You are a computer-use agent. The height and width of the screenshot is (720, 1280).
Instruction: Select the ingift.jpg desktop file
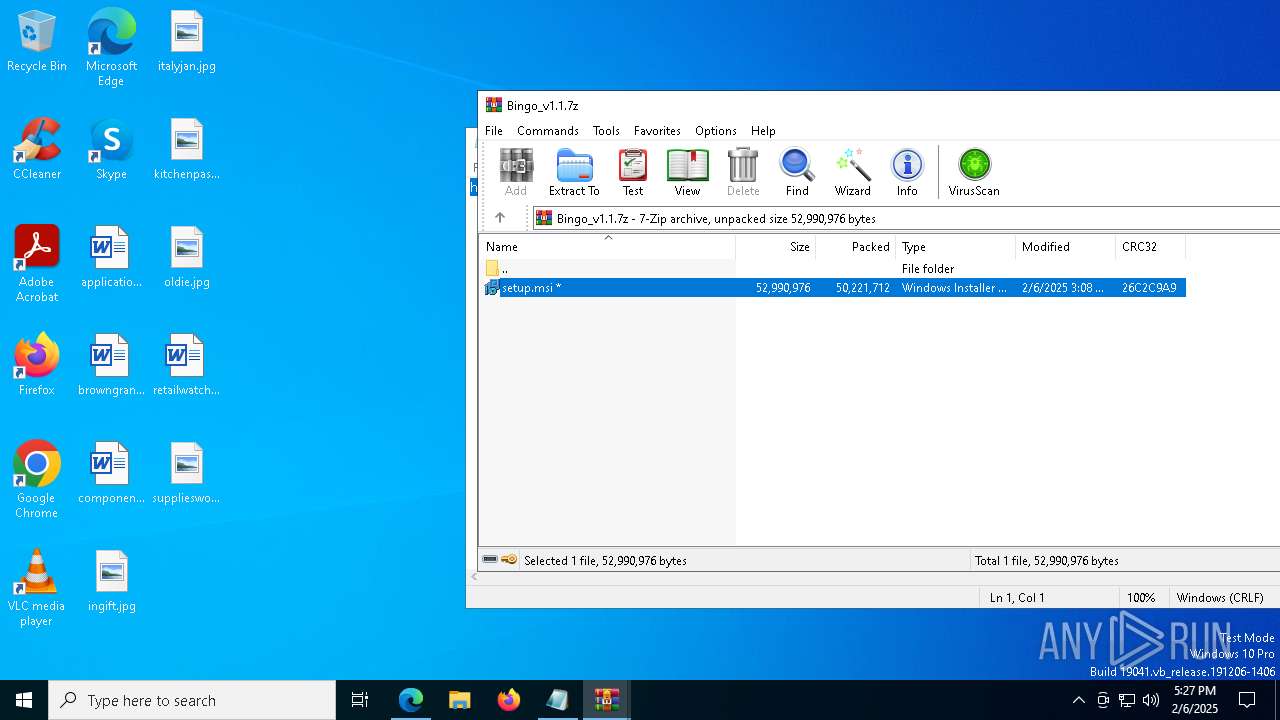tap(111, 581)
